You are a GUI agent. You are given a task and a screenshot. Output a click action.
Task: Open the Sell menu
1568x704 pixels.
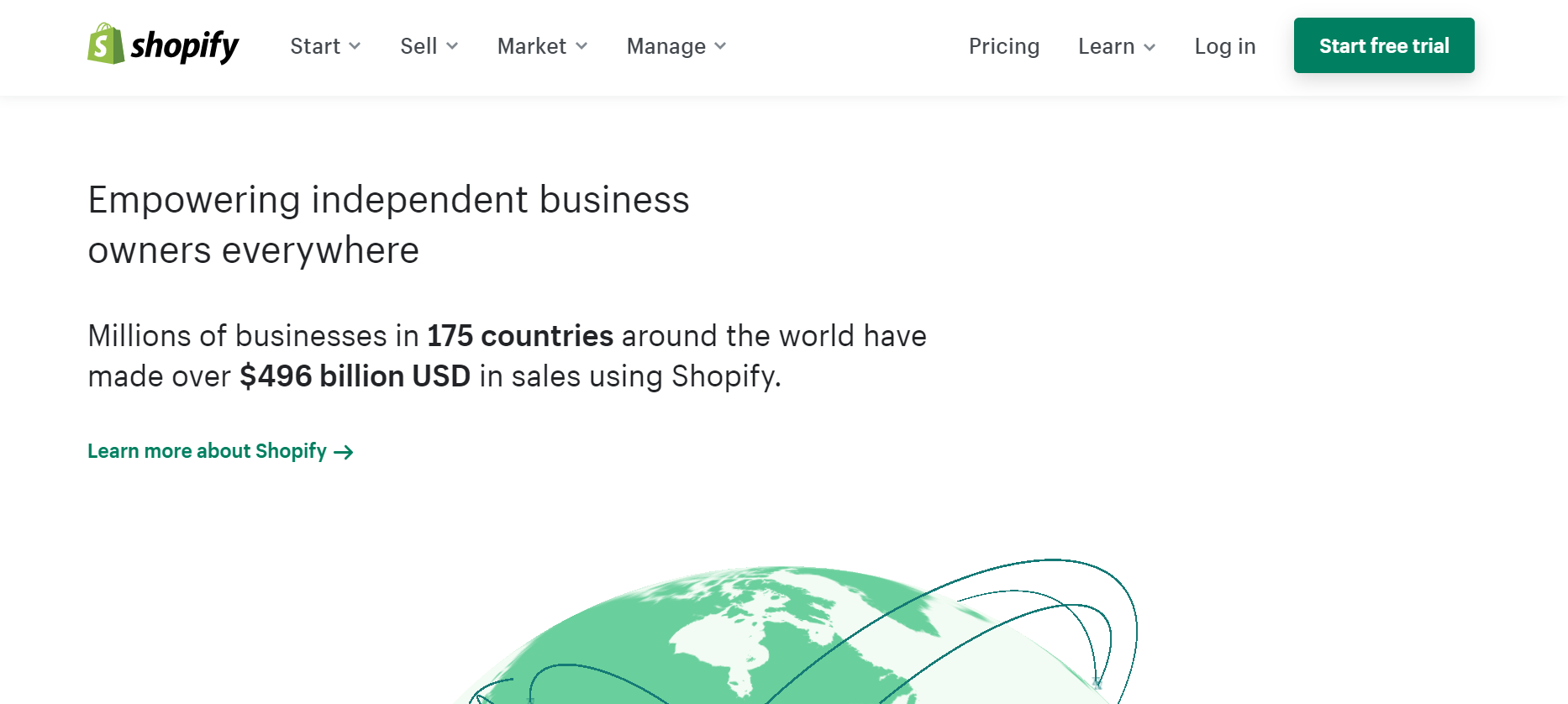[x=418, y=46]
